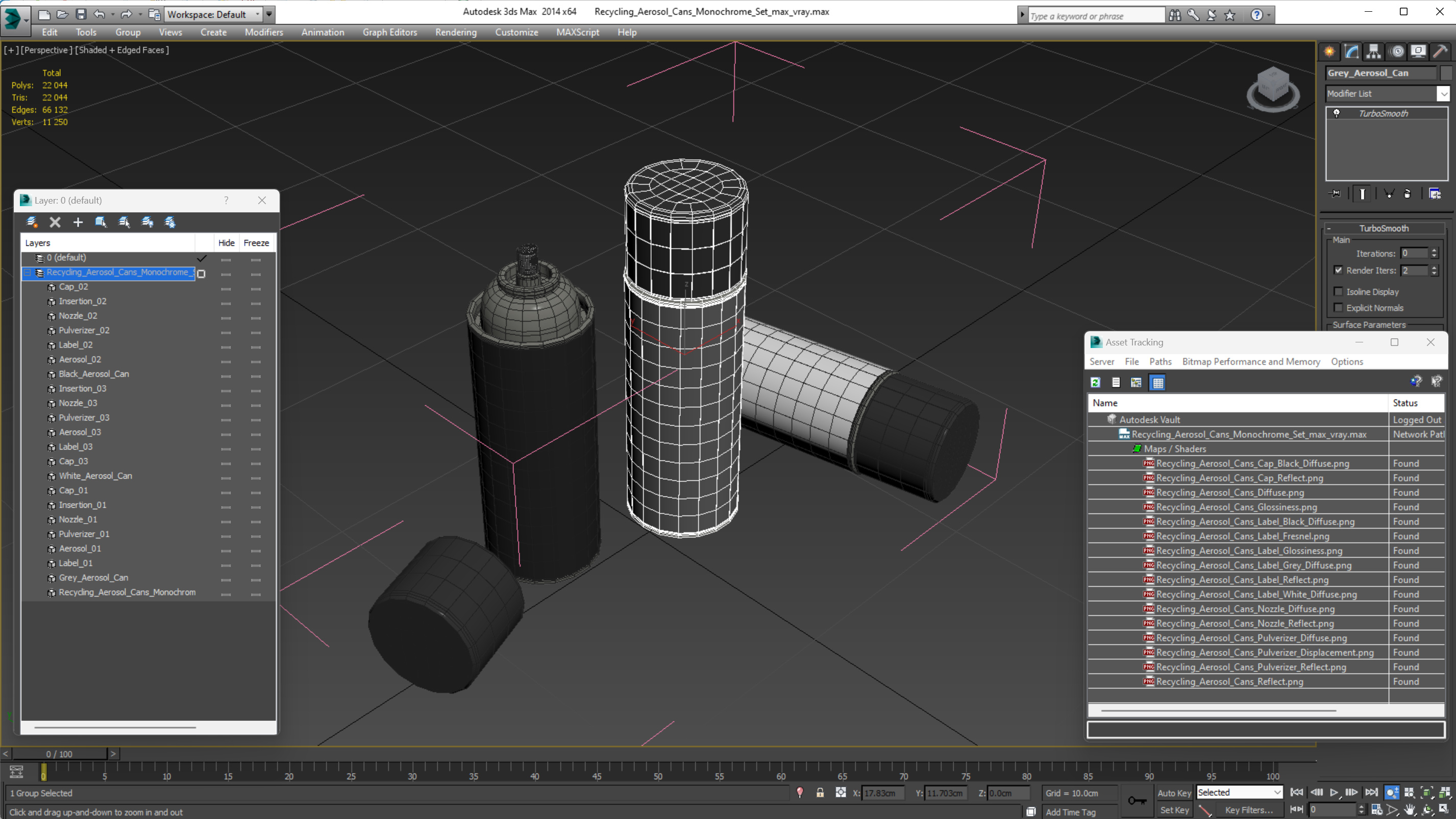Click Make Unique icon below the stack
Viewport: 1456px width, 819px height.
[x=1388, y=194]
